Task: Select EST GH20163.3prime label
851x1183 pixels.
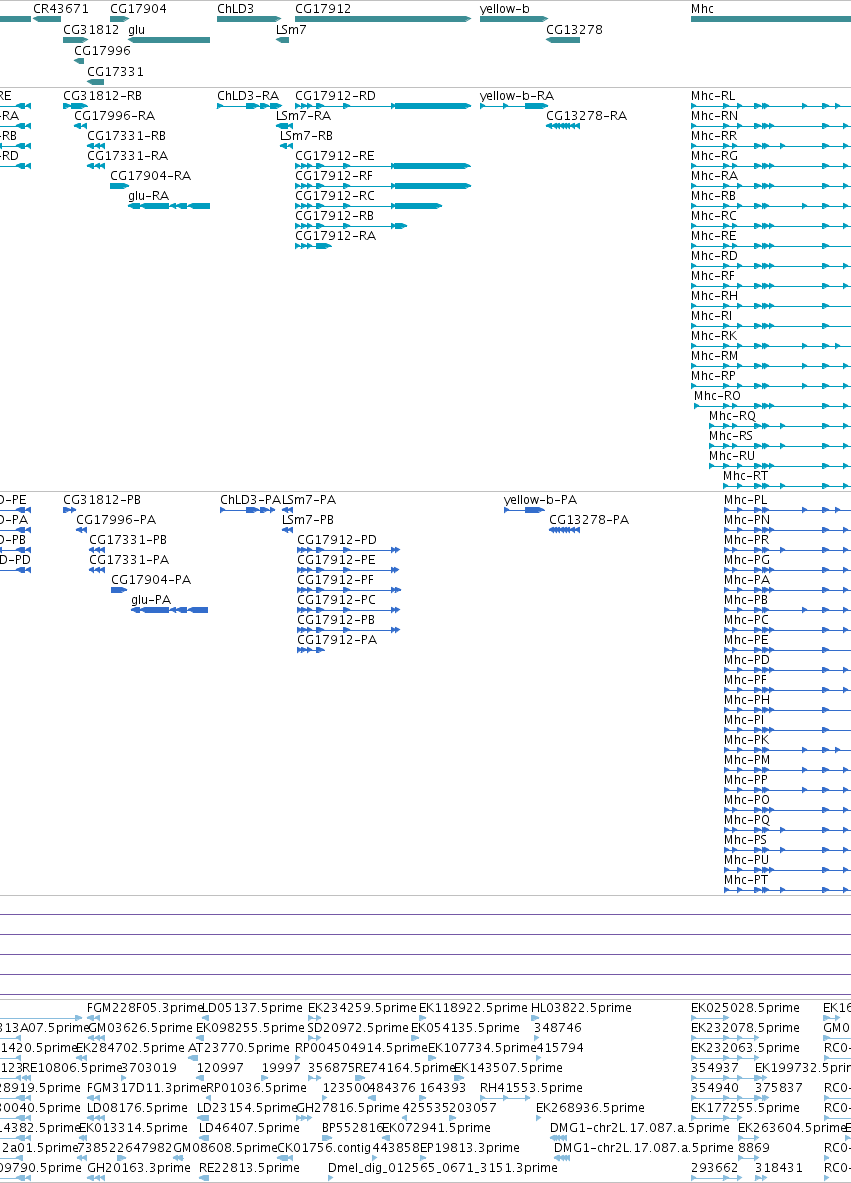Action: point(139,1167)
